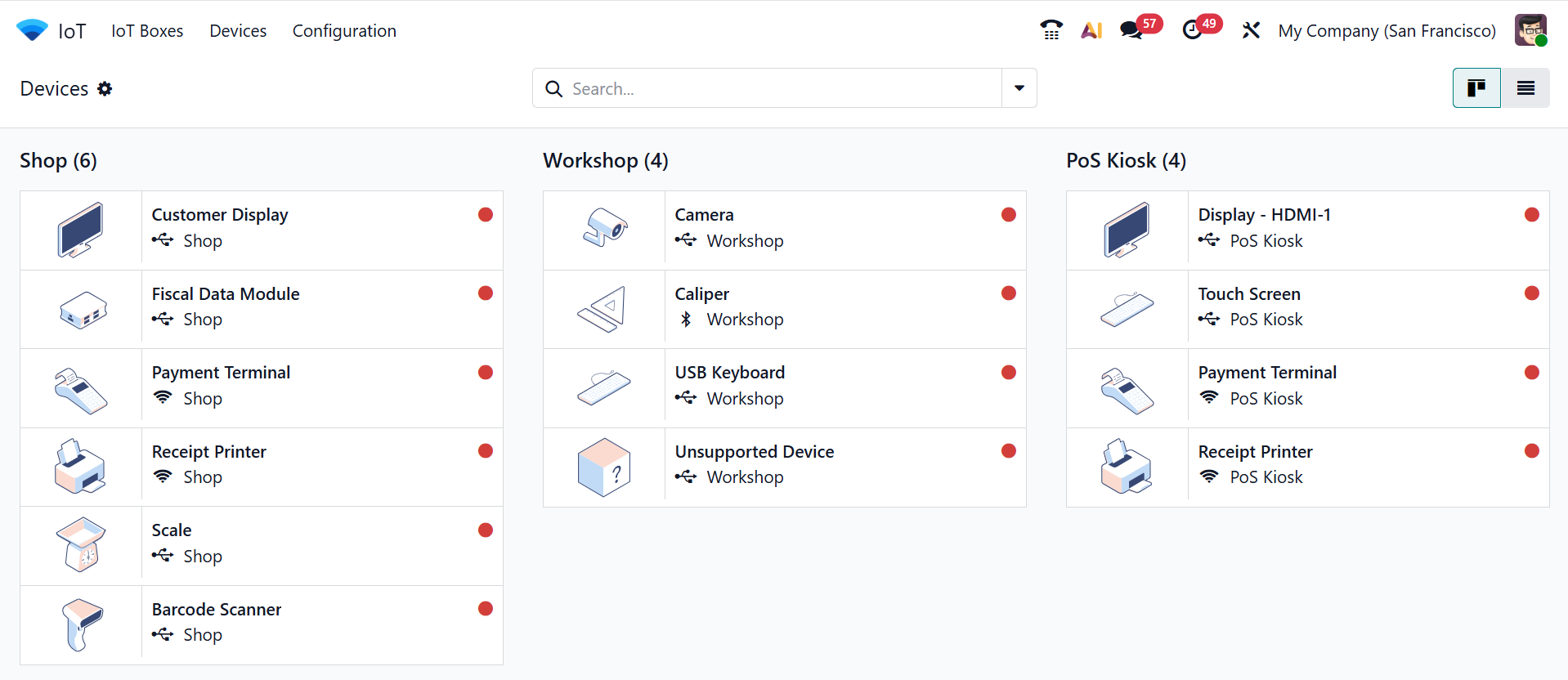Switch to kanban view
Screen dimensions: 1568x680
[x=1476, y=88]
